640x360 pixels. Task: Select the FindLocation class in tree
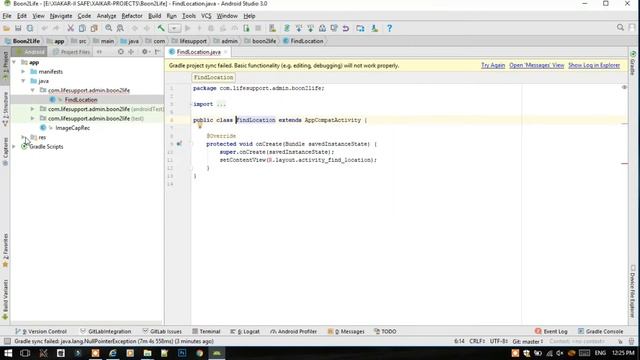[81, 100]
